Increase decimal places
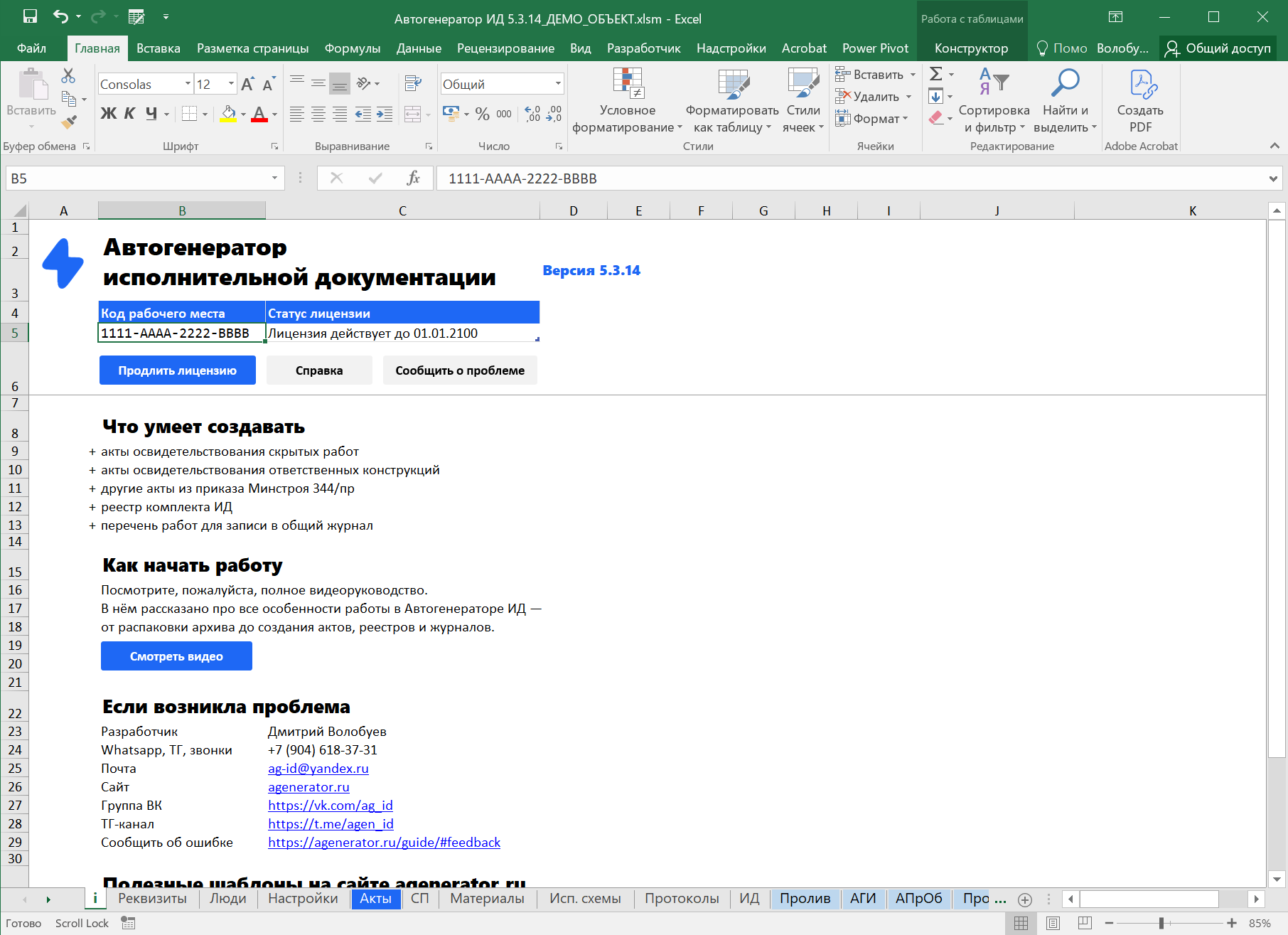Image resolution: width=1288 pixels, height=935 pixels. [x=532, y=114]
